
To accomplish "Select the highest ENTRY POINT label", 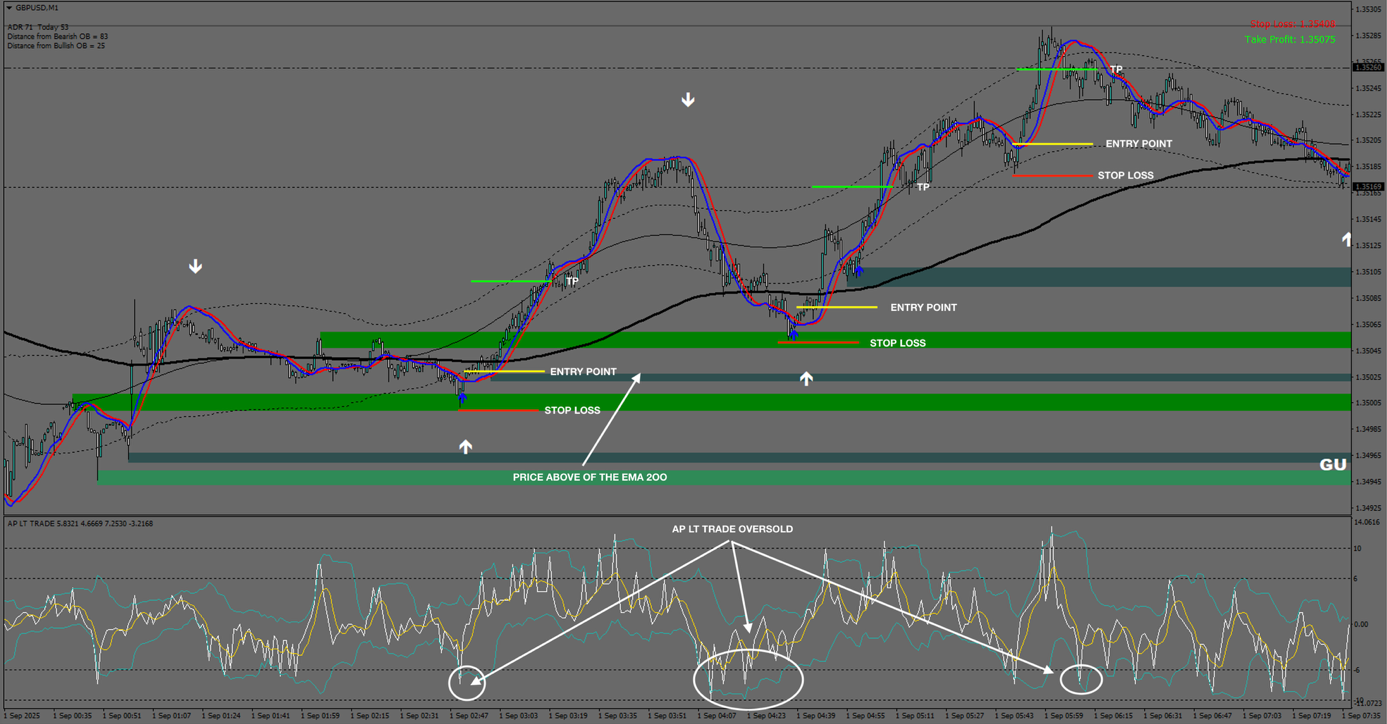I will tap(1138, 144).
